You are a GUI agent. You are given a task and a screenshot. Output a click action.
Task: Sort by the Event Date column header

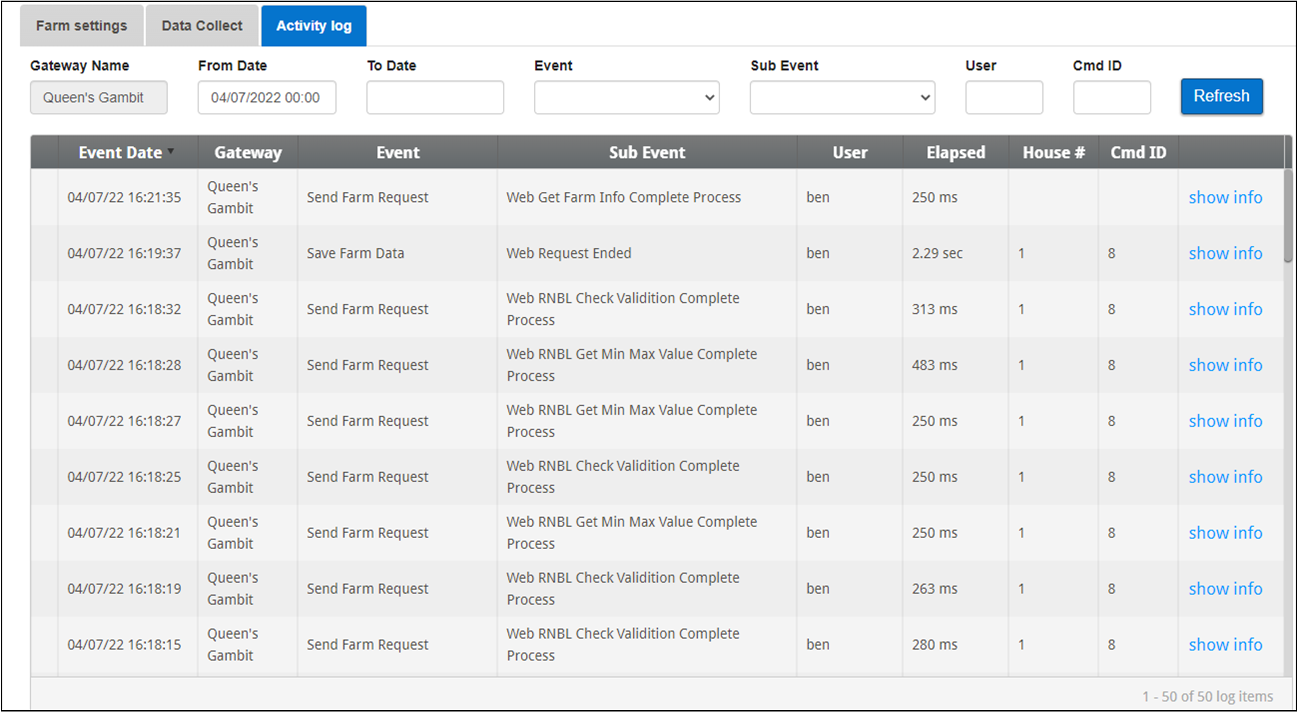(x=120, y=153)
